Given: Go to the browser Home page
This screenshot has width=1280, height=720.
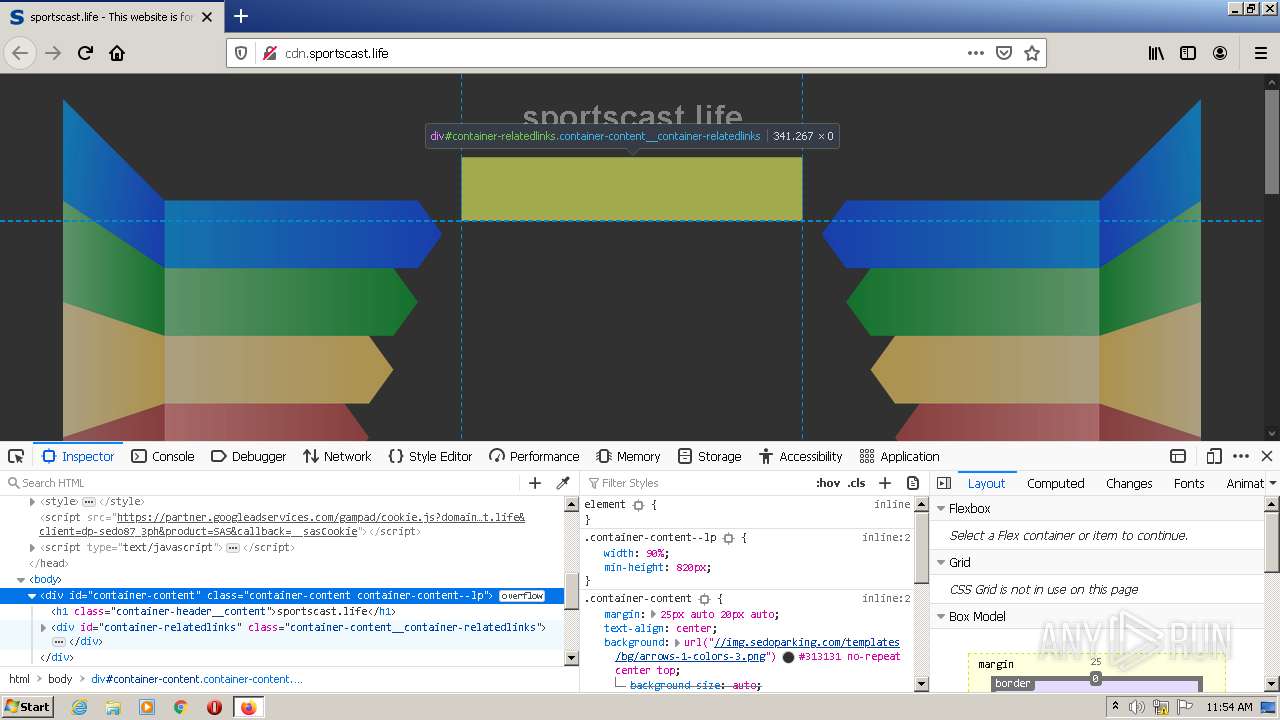Looking at the screenshot, I should (x=117, y=53).
